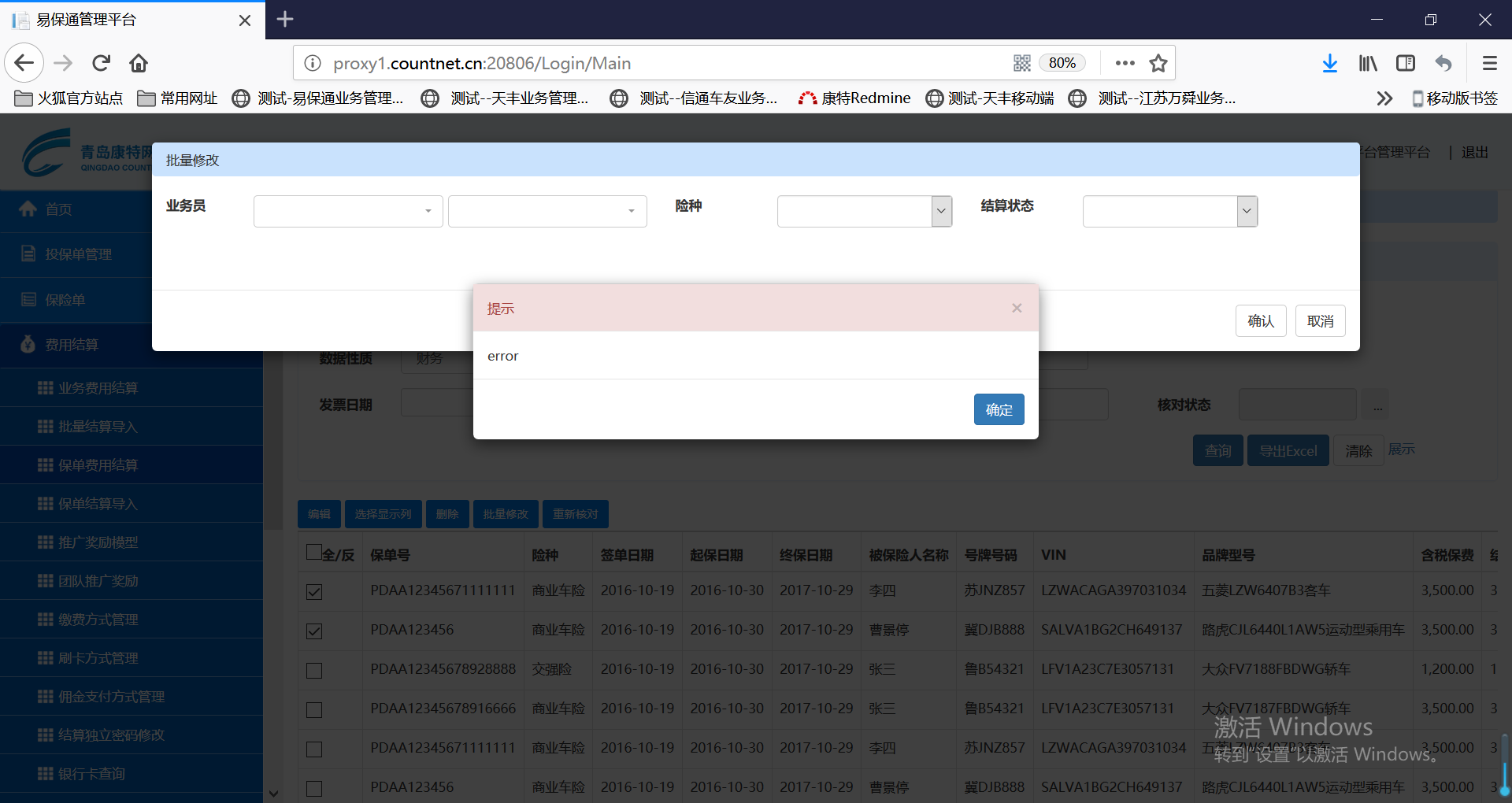Show the page QR code icon
Image resolution: width=1512 pixels, height=803 pixels.
click(1021, 63)
